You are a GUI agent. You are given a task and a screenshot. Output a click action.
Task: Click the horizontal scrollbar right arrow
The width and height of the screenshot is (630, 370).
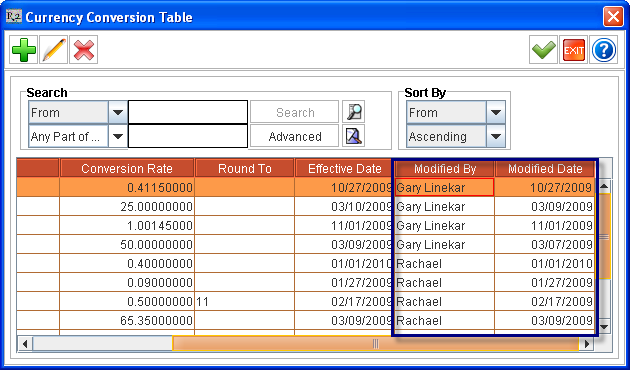[x=587, y=343]
